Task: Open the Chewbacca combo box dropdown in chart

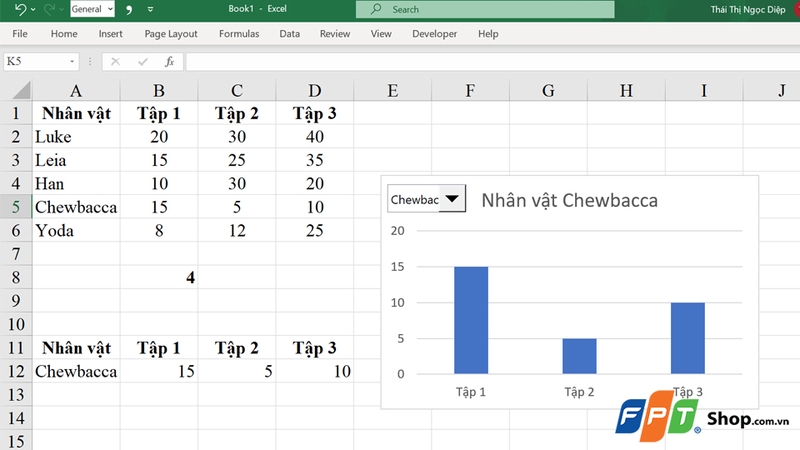Action: [452, 199]
